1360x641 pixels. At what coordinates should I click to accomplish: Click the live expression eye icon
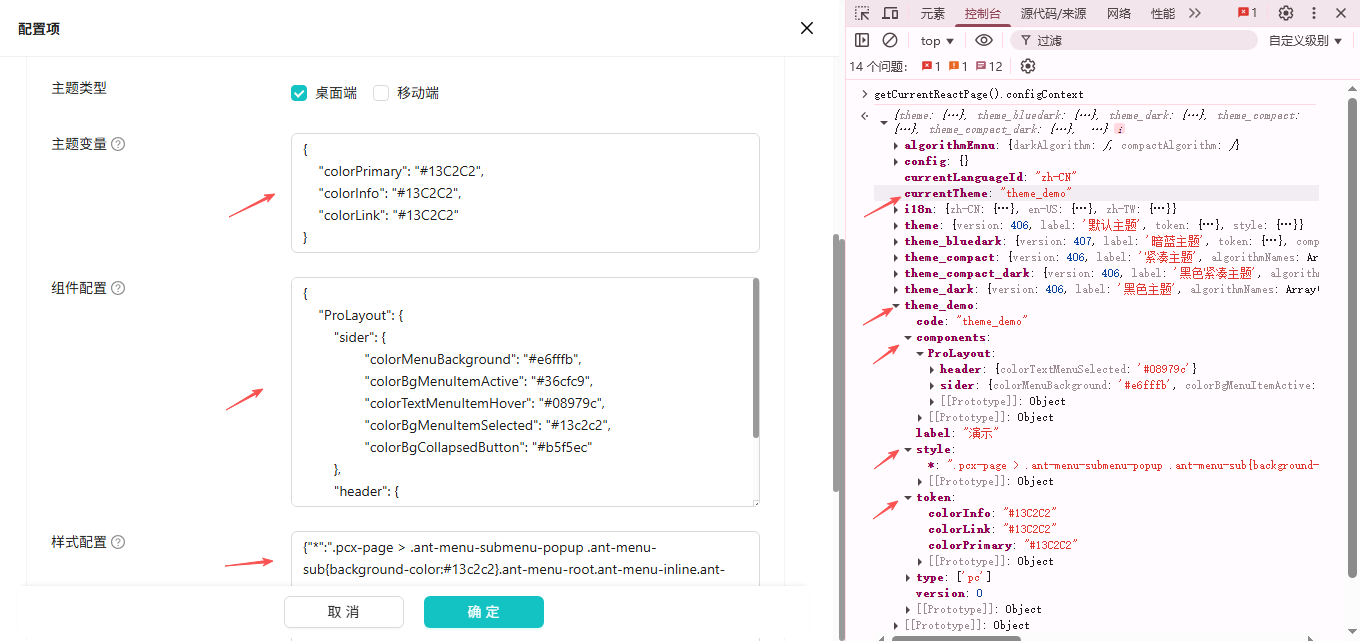pyautogui.click(x=984, y=40)
